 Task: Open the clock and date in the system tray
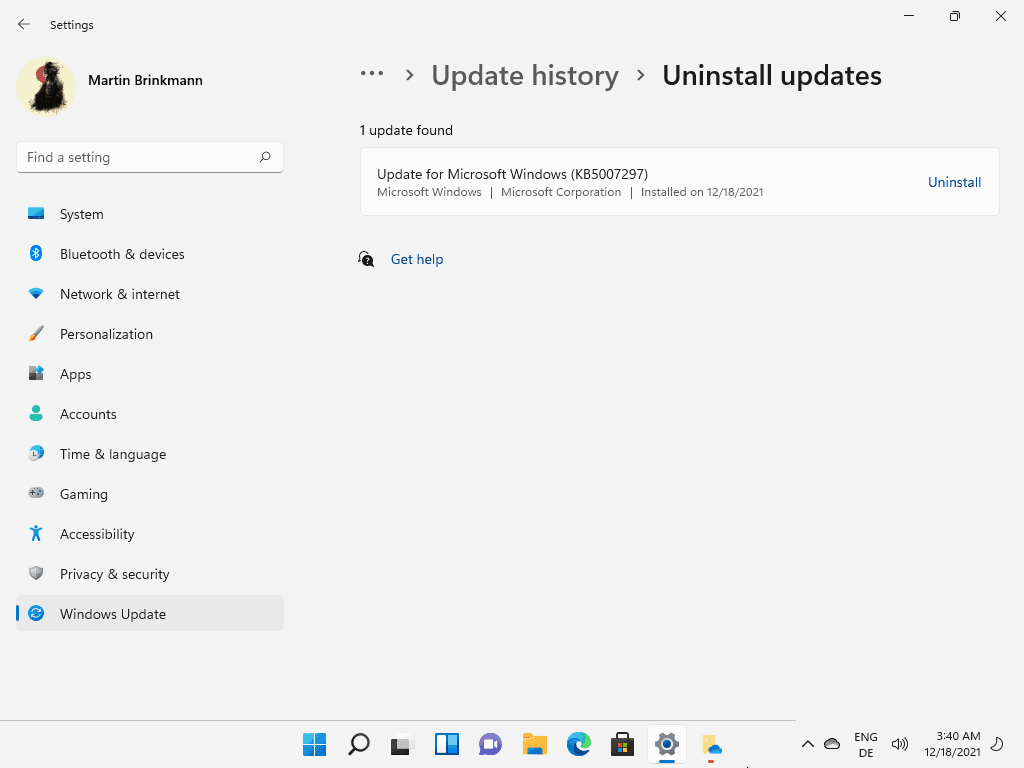(957, 743)
